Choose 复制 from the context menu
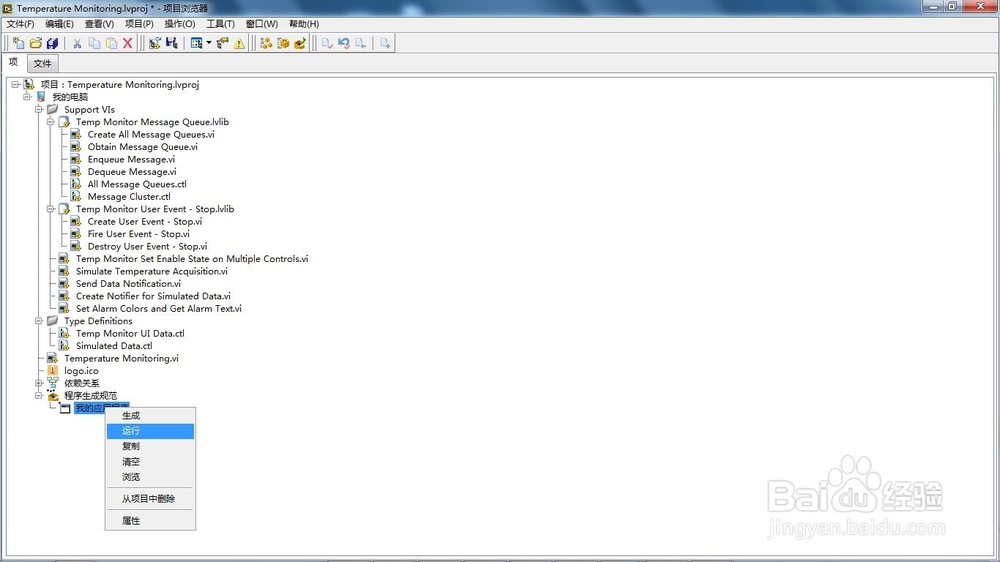 pyautogui.click(x=150, y=447)
